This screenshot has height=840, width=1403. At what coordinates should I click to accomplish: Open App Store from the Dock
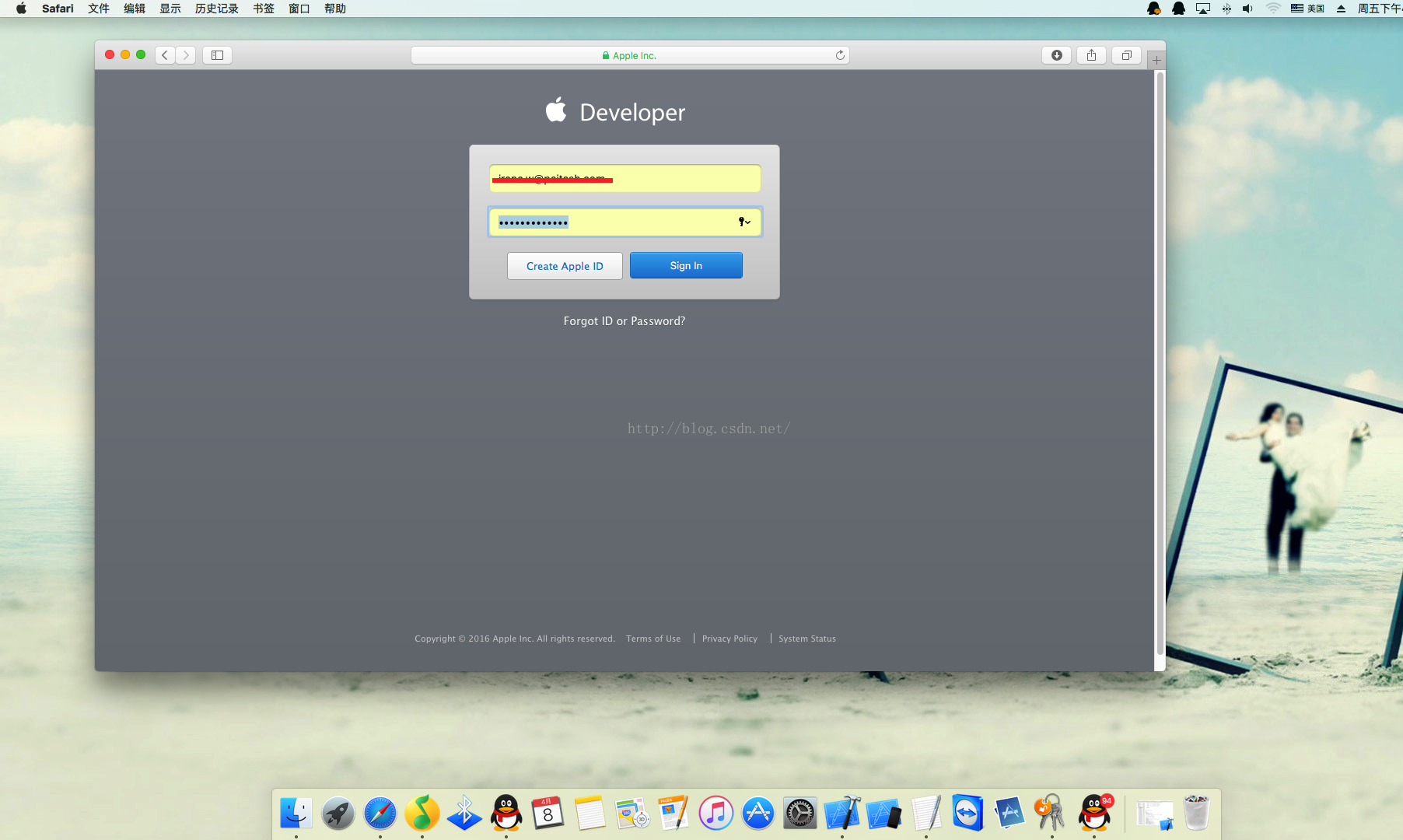coord(757,814)
